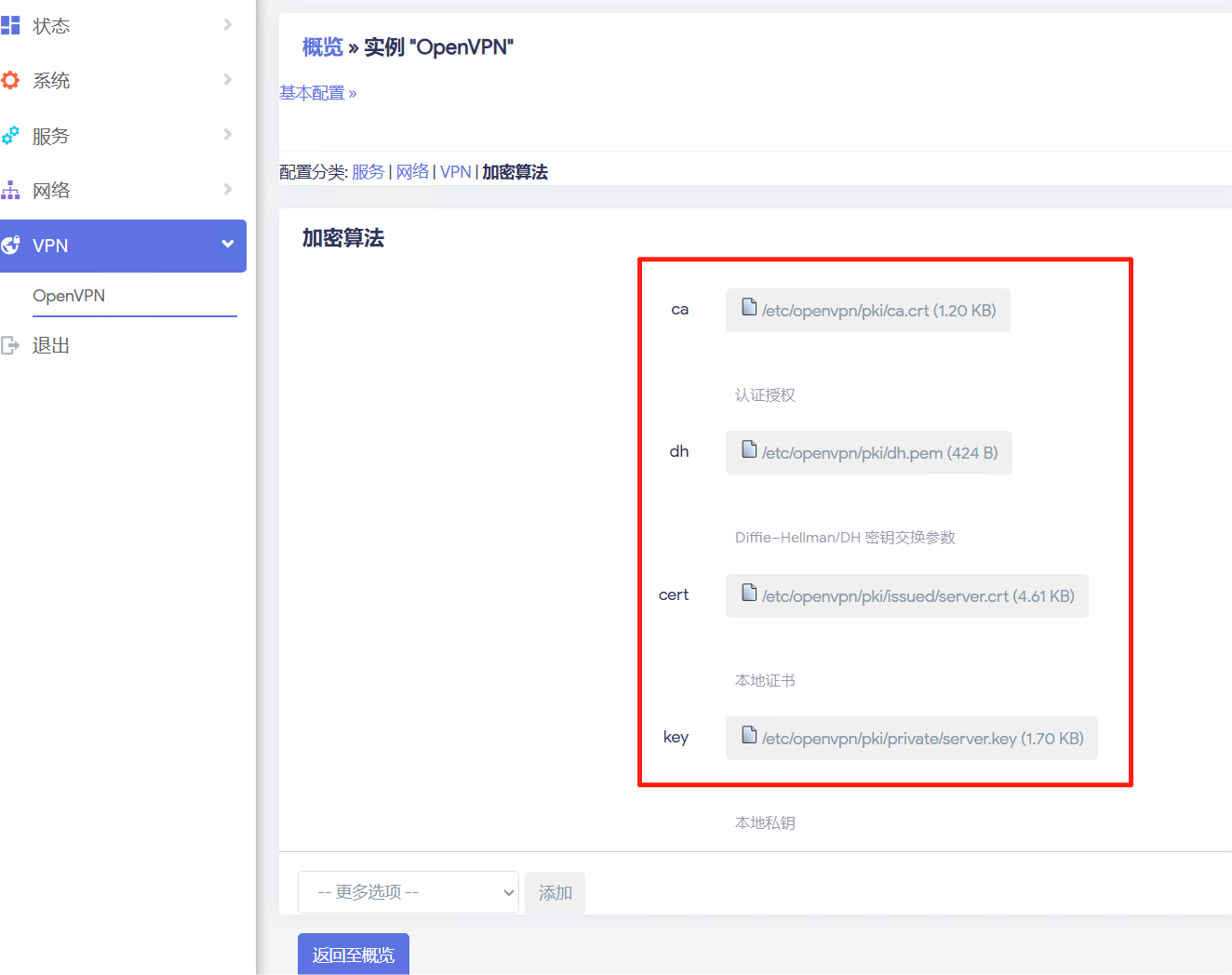Open the 基本配置 link

(x=317, y=93)
